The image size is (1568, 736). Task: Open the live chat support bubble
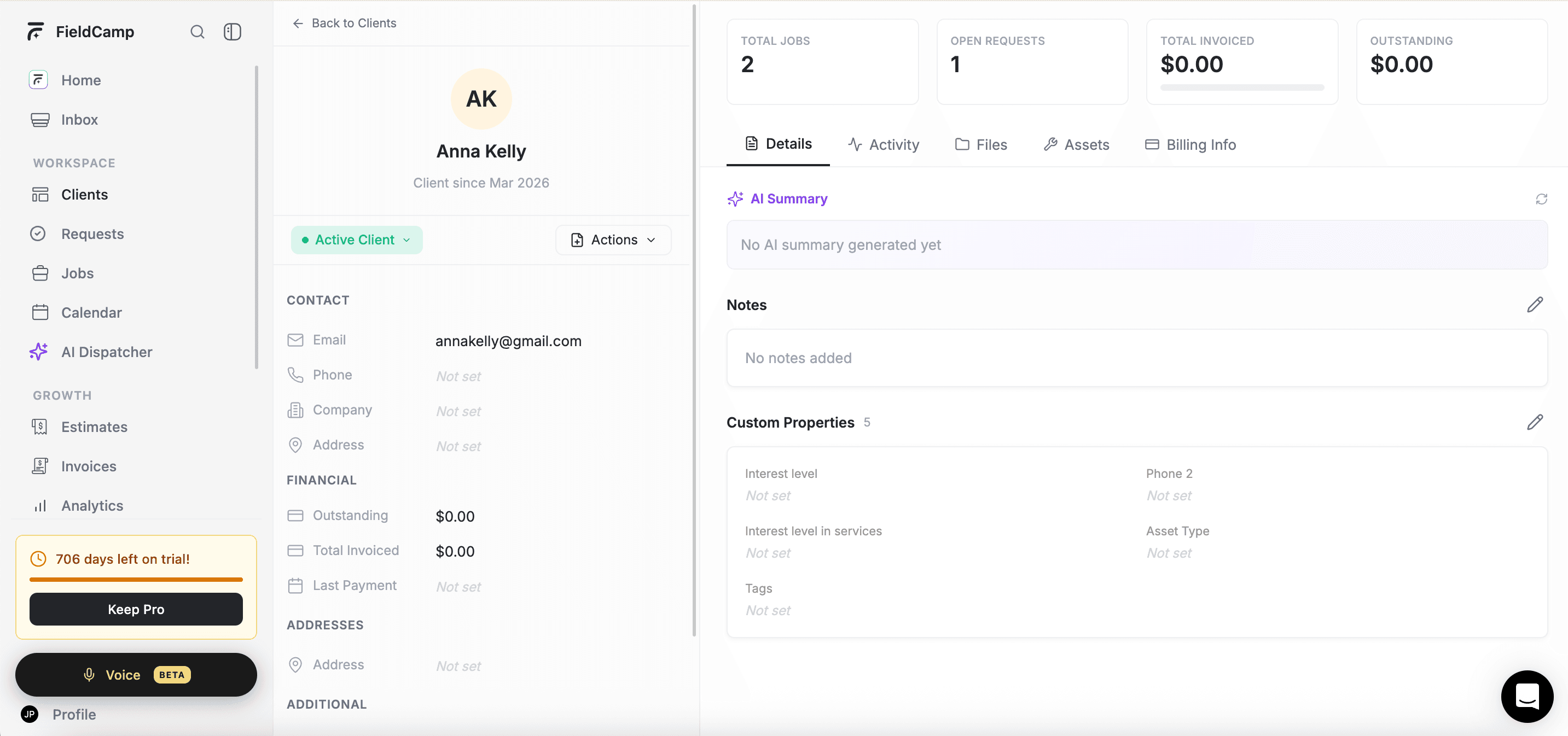[1527, 696]
